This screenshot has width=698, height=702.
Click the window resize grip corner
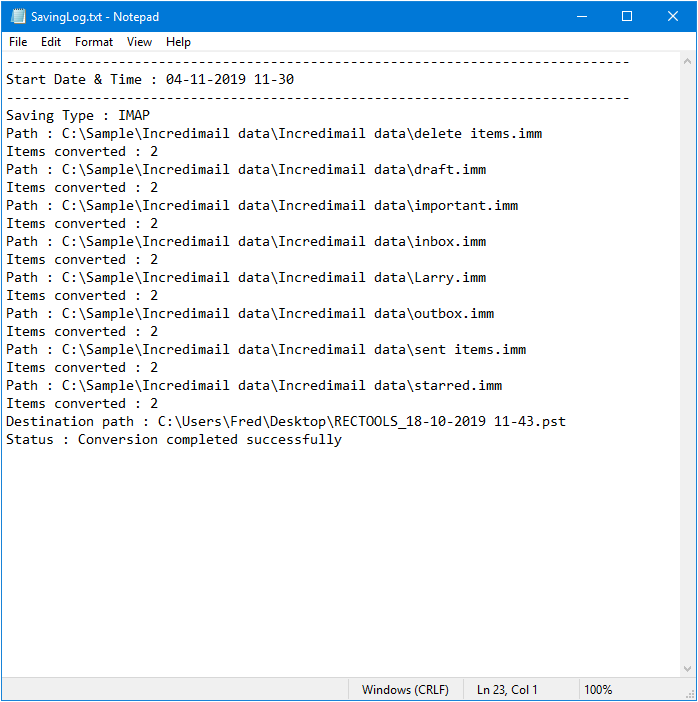pos(690,695)
